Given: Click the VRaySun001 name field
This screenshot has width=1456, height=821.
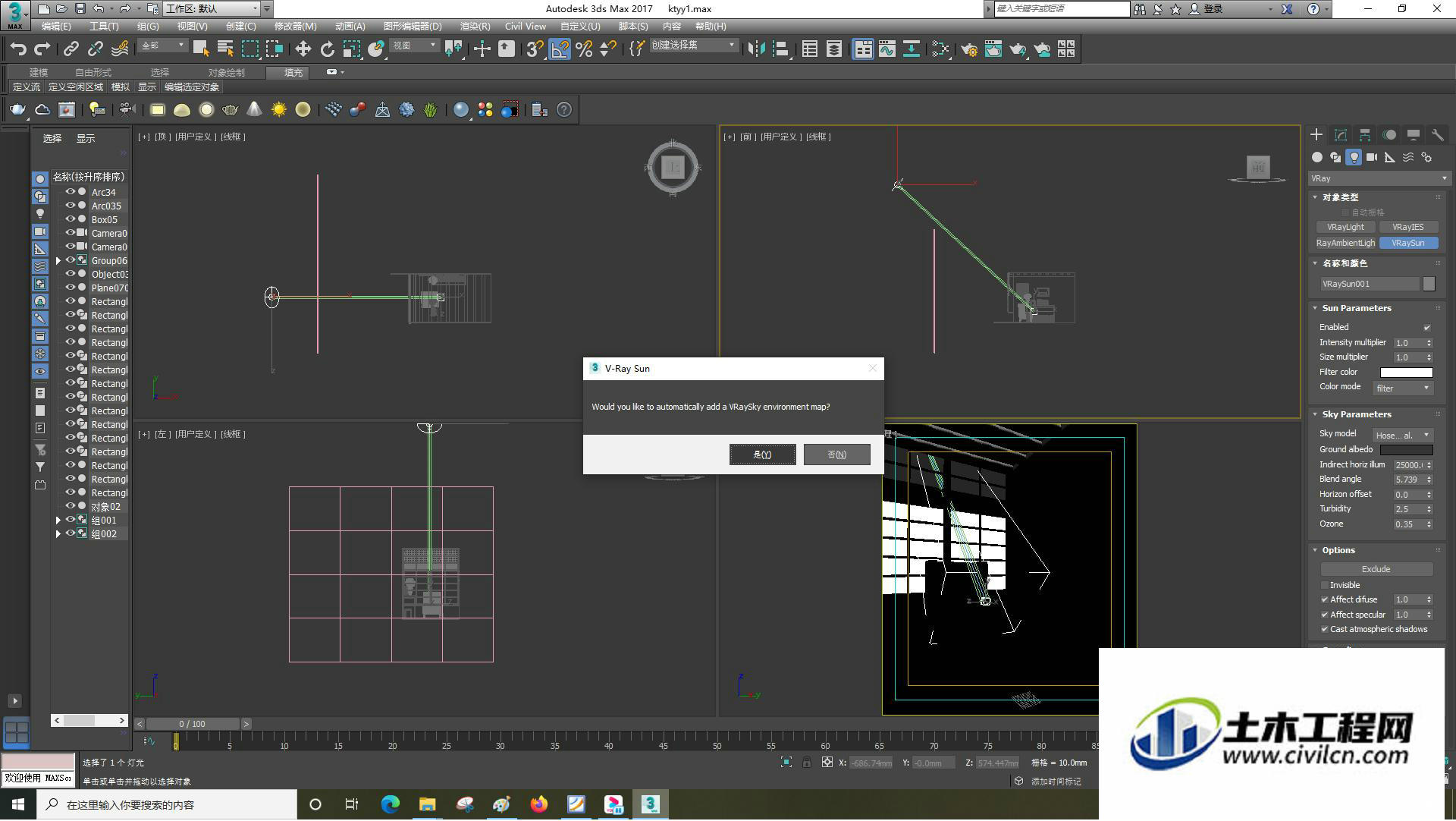Looking at the screenshot, I should [x=1370, y=284].
